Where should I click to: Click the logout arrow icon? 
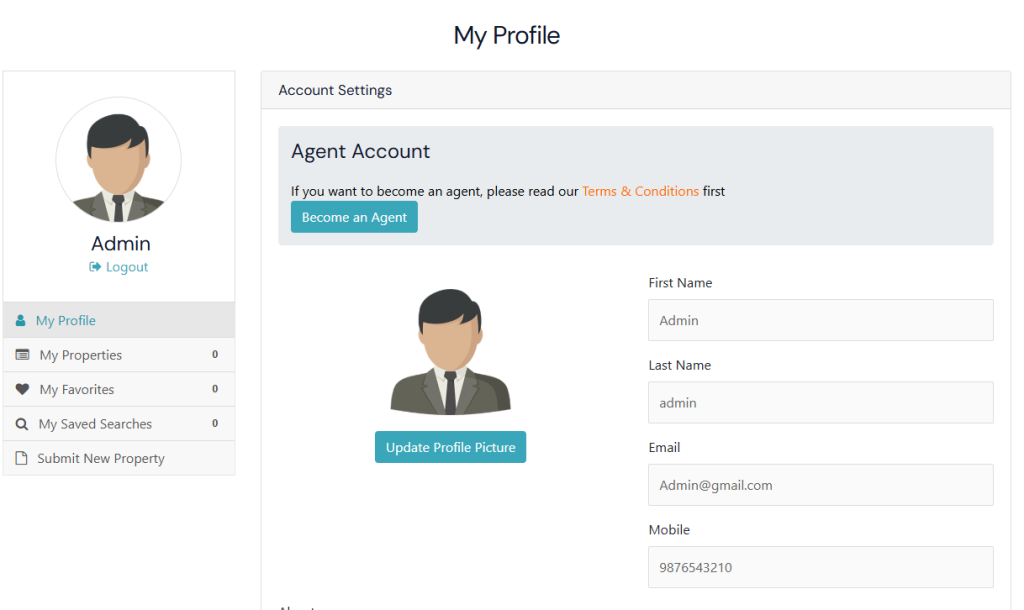point(95,267)
